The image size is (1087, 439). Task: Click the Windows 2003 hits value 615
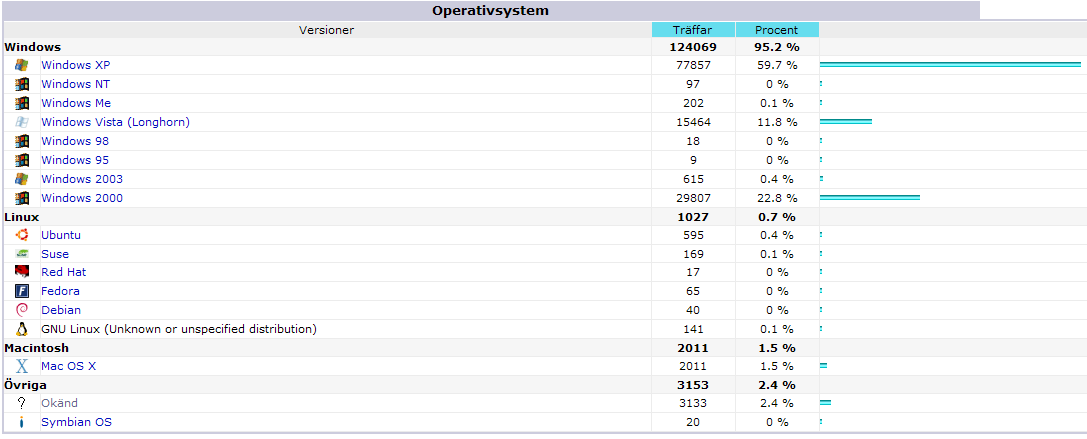(693, 179)
